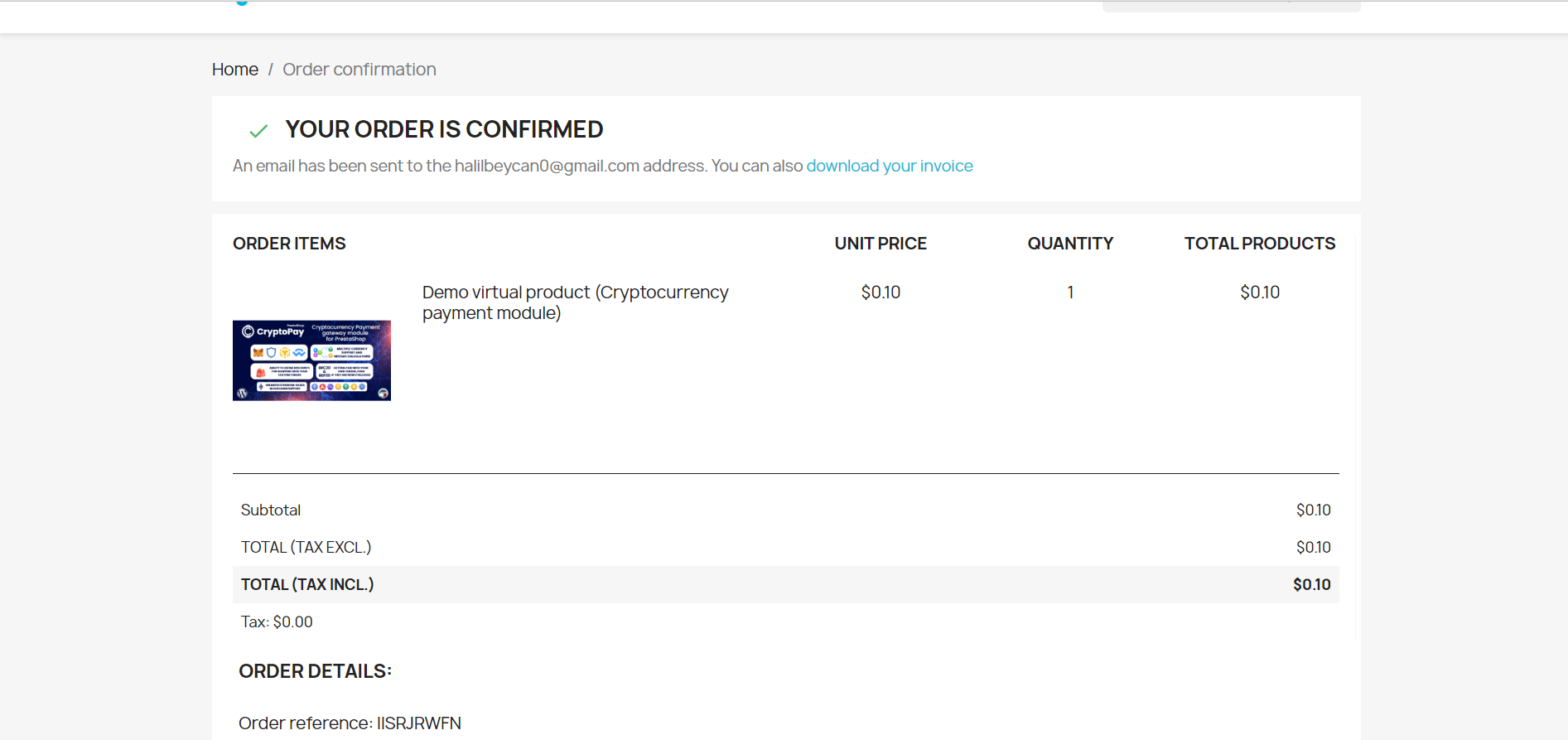Click the UNIT PRICE column header

coord(880,244)
